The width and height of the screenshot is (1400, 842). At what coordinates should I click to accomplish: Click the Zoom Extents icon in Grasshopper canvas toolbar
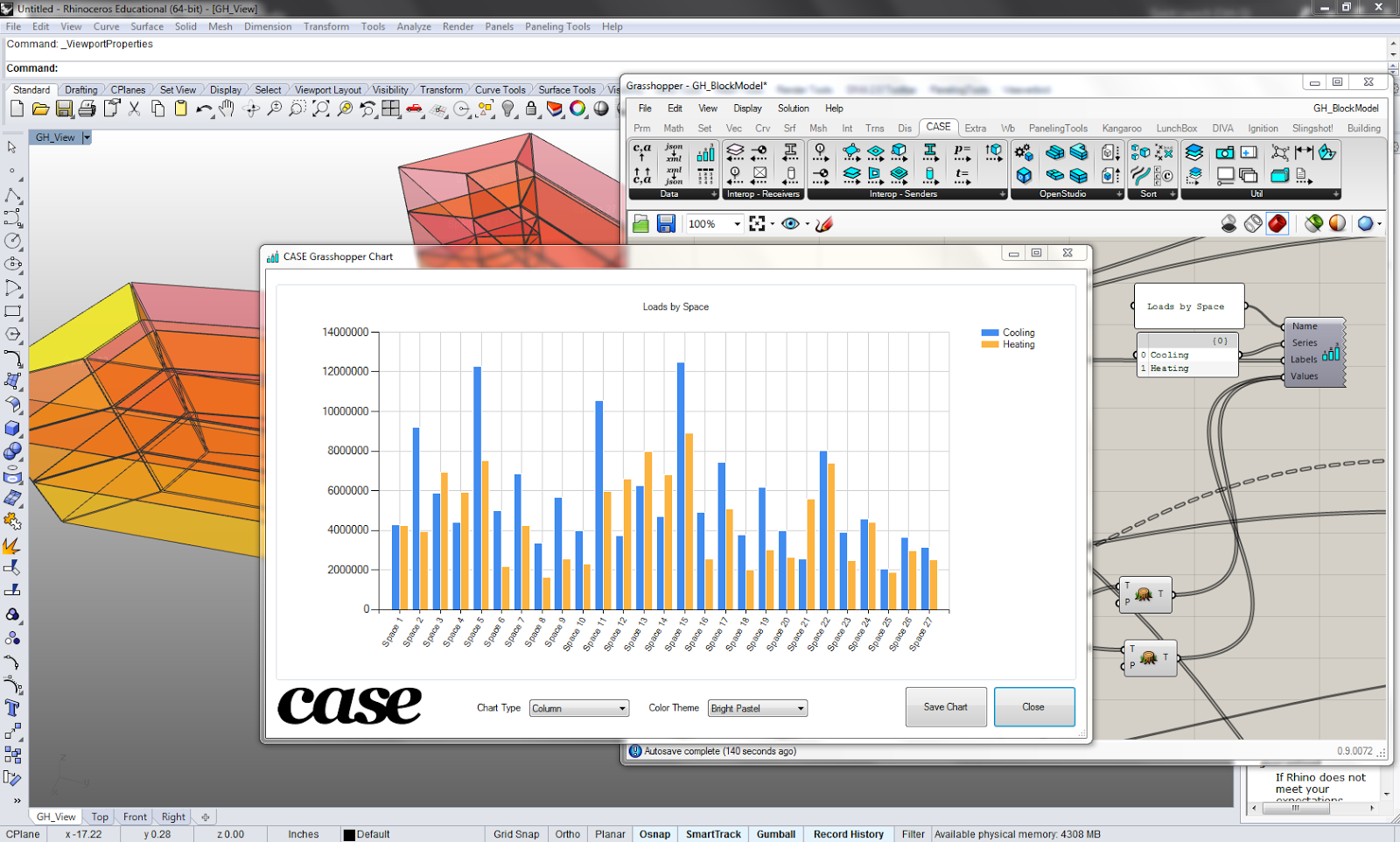[758, 224]
